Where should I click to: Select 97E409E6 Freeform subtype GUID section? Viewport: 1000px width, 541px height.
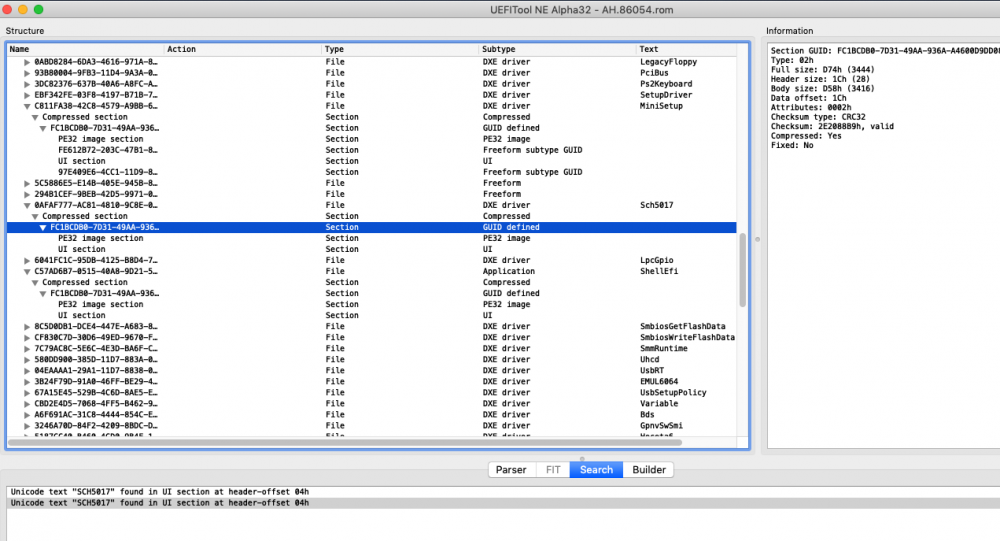371,172
